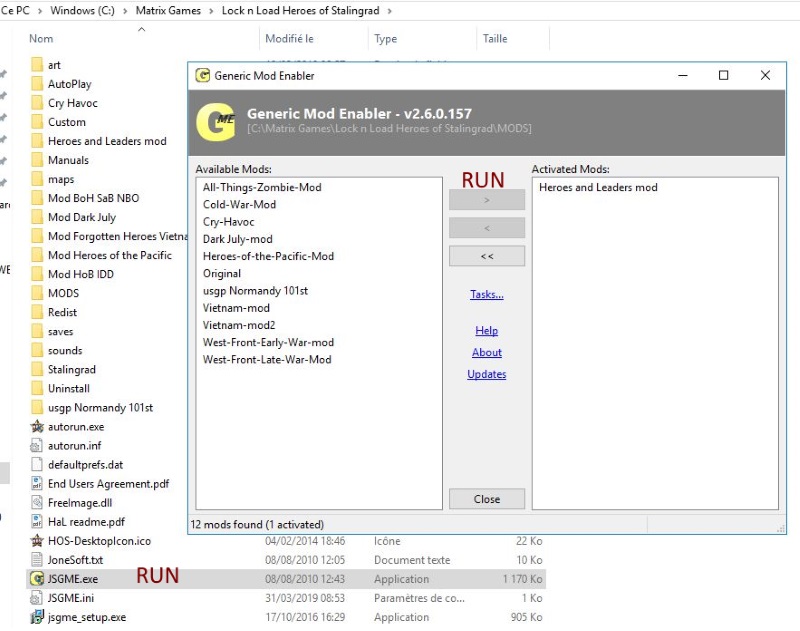Select Vietnam-mod2 in Available Mods
Screen dimensions: 800x631
[x=239, y=325]
